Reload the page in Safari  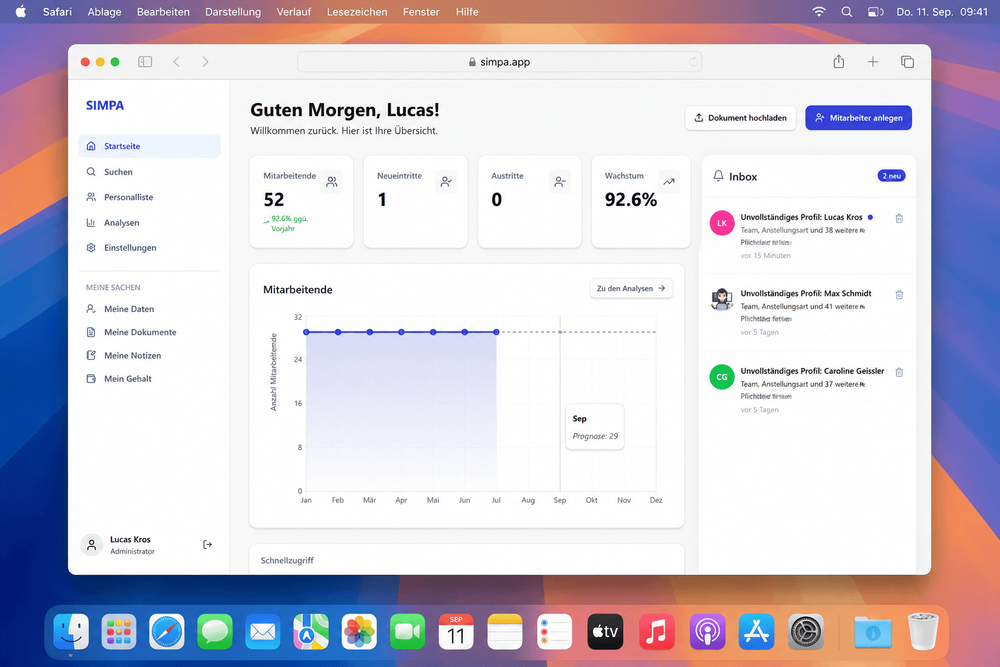click(693, 62)
